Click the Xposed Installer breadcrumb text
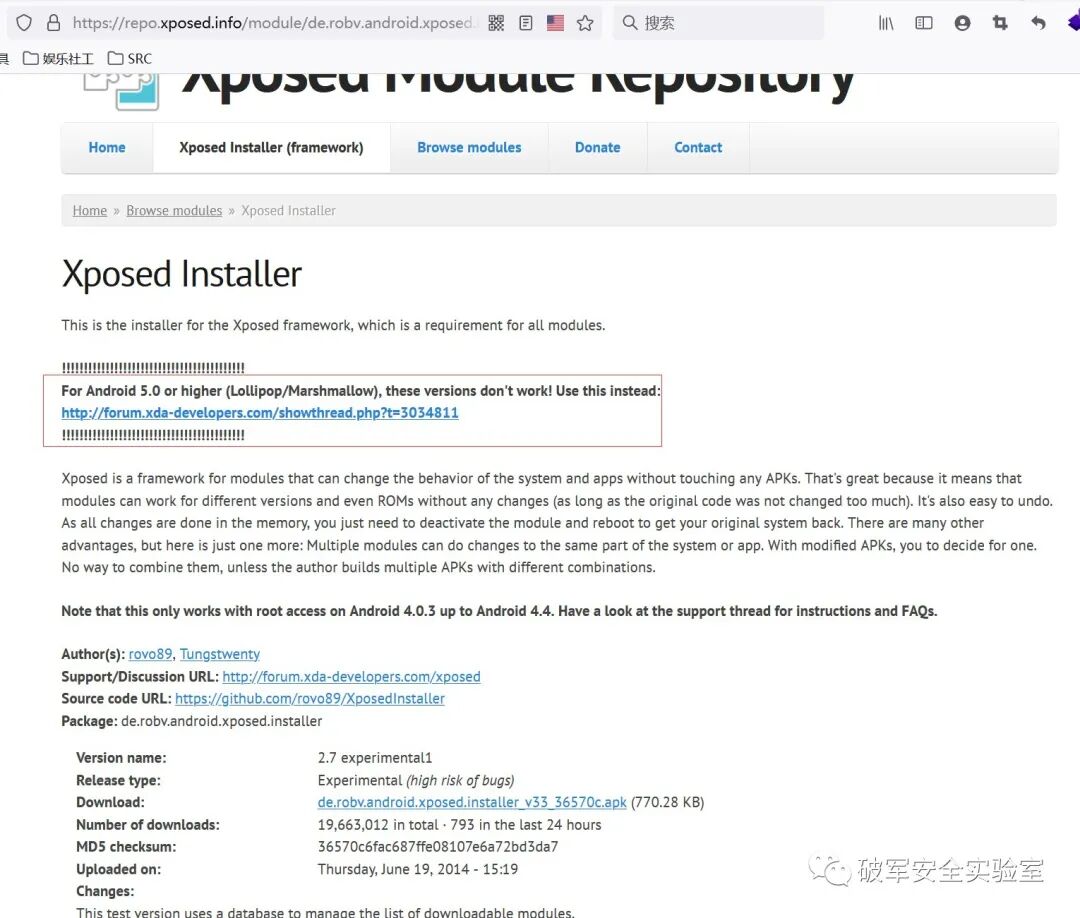 [289, 211]
